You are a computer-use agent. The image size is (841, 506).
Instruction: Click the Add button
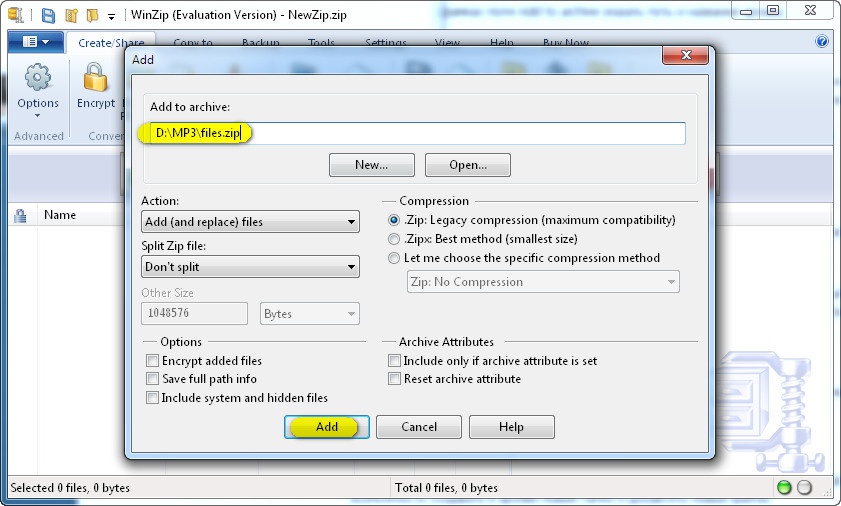pyautogui.click(x=327, y=427)
